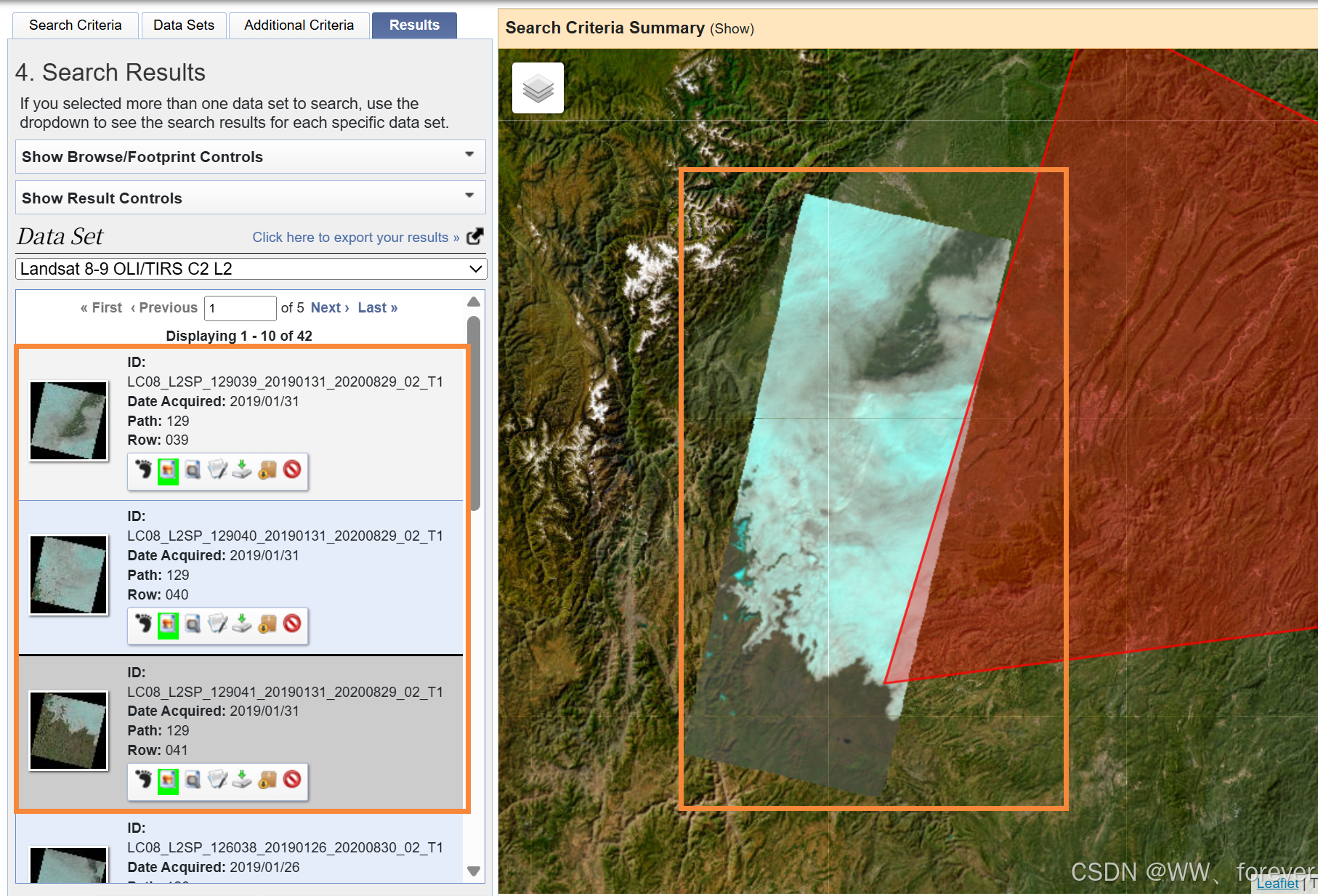Viewport: 1318px width, 896px height.
Task: Toggle browse overlay for scene 129040
Action: point(168,624)
